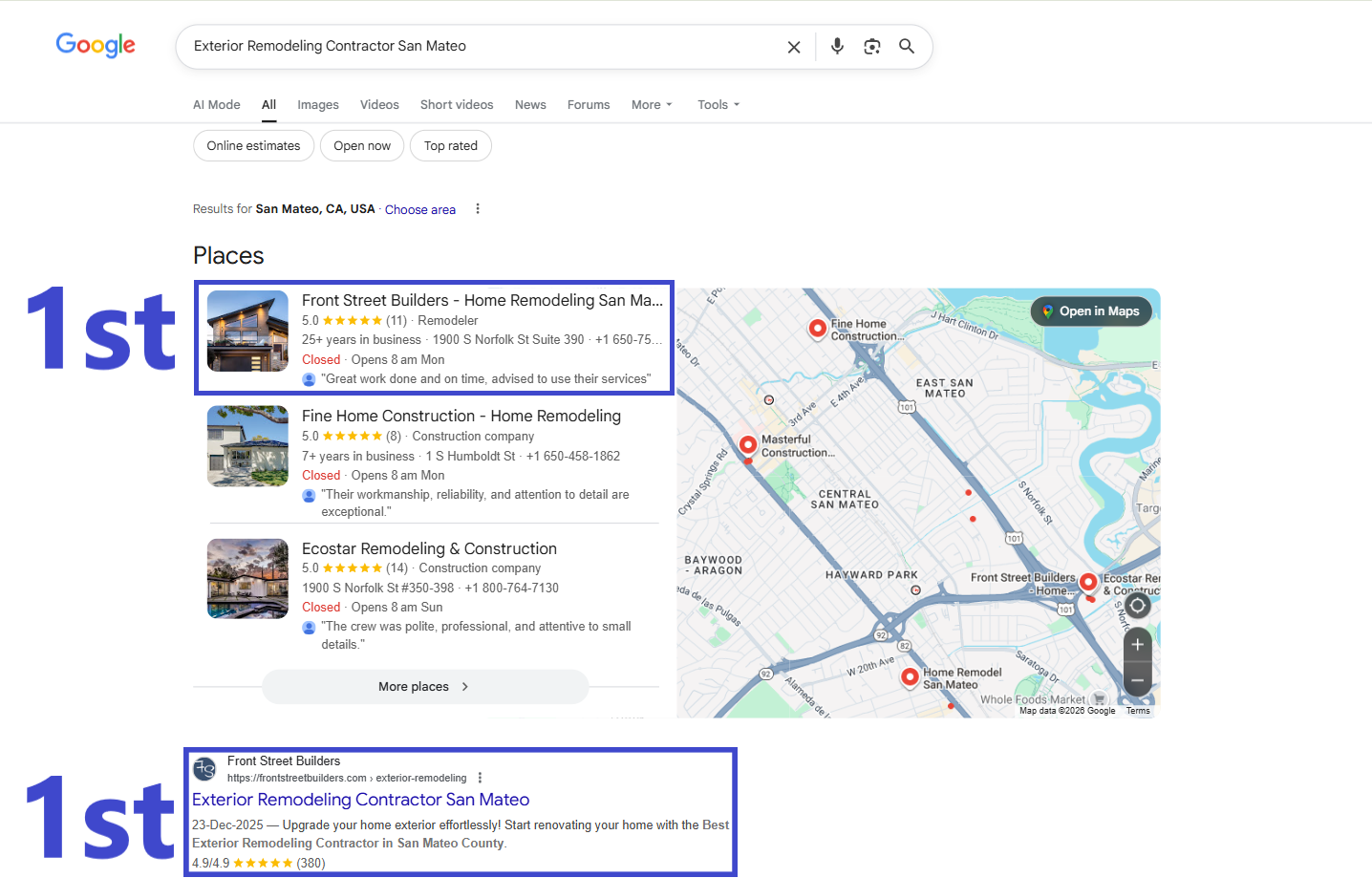Click Front Street Builders listing thumbnail photo
Screen dimensions: 1372x878
(247, 331)
